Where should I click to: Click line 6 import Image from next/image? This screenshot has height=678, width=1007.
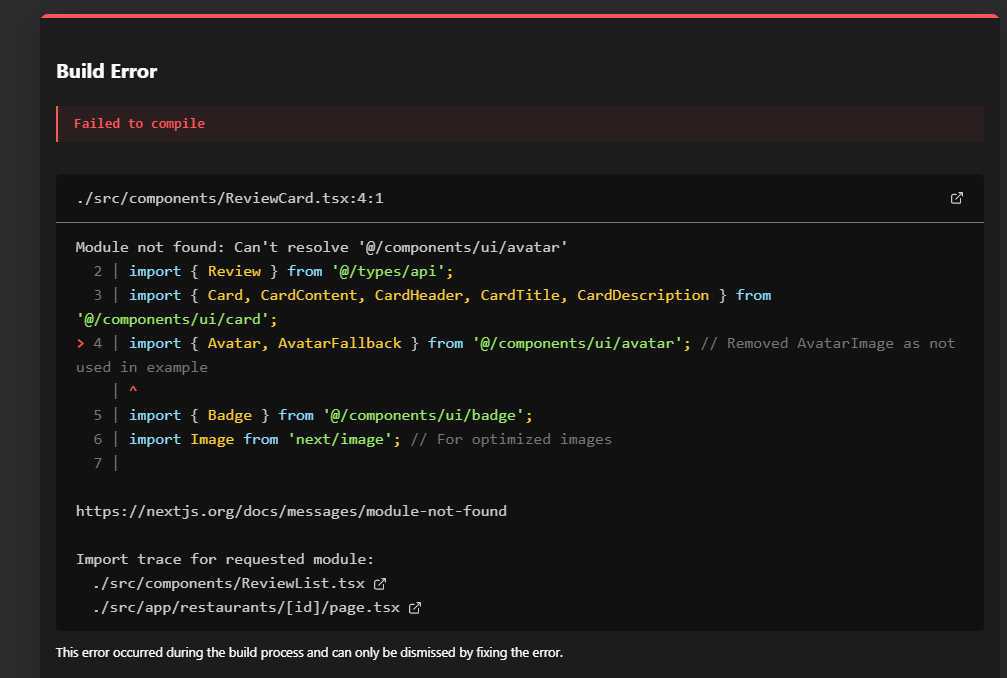click(265, 439)
